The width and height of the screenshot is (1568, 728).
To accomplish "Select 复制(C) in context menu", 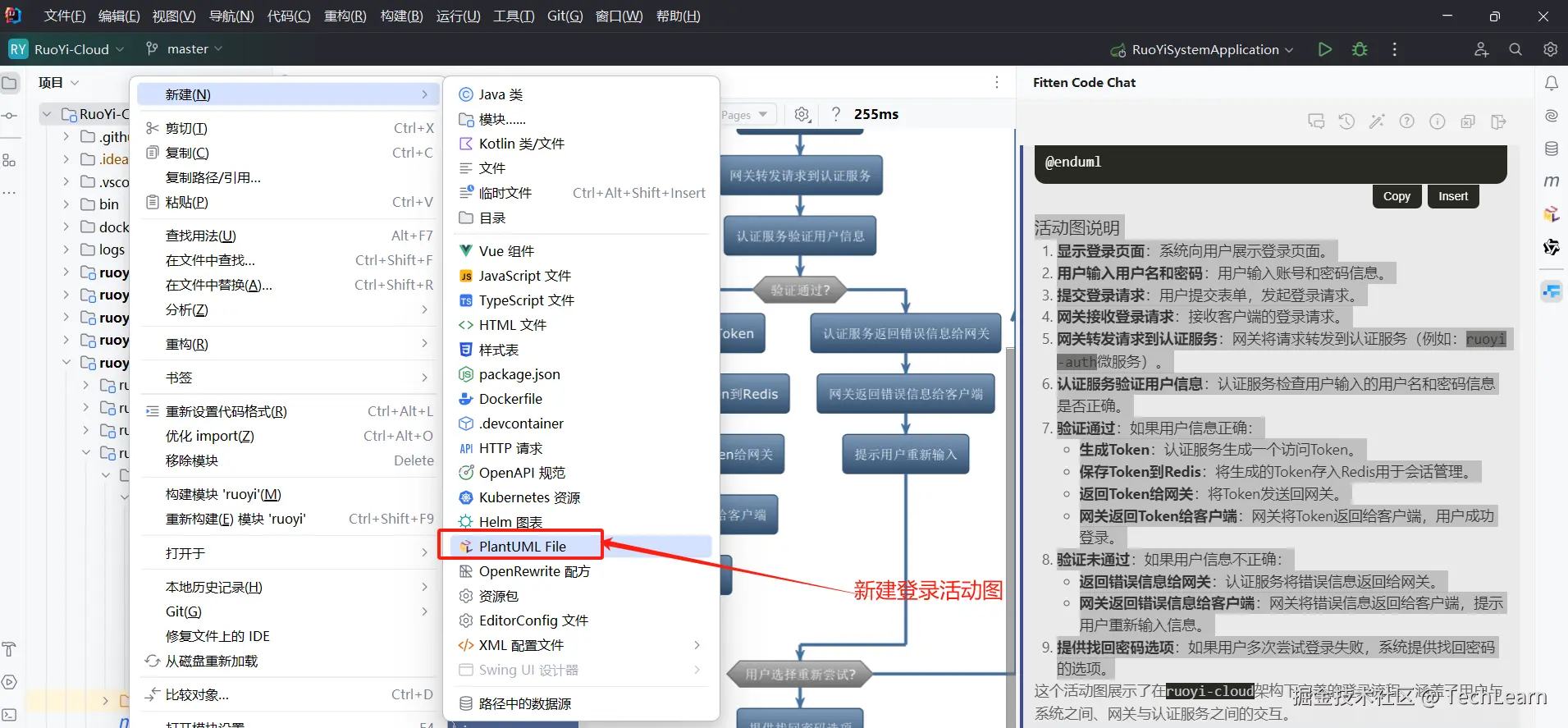I will click(x=287, y=153).
